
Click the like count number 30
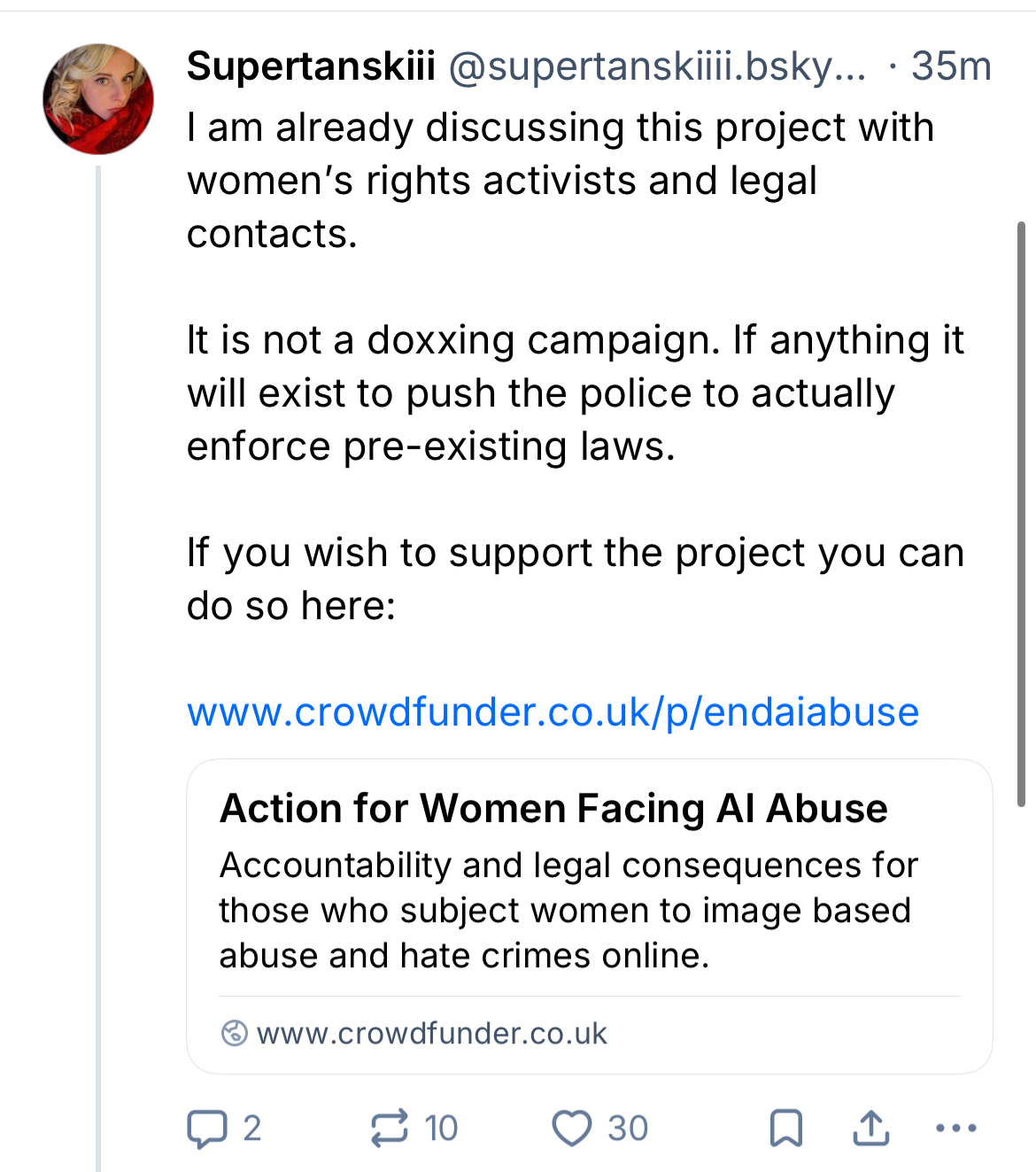click(628, 1129)
